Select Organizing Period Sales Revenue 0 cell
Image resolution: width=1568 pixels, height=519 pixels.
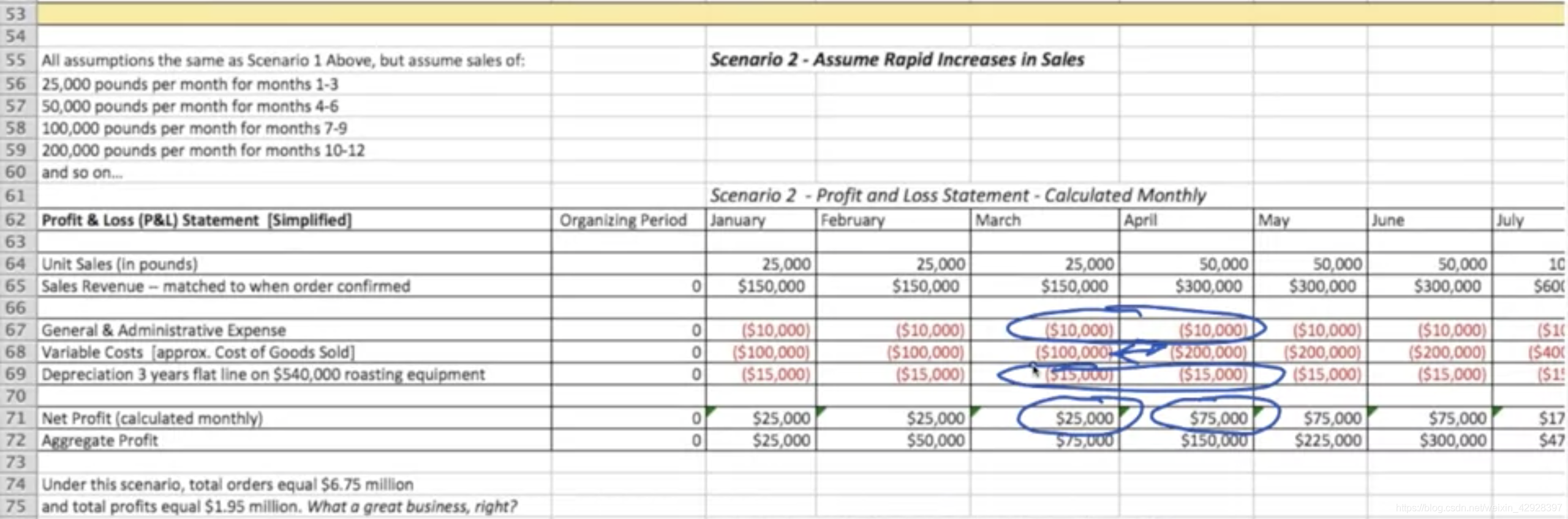628,286
